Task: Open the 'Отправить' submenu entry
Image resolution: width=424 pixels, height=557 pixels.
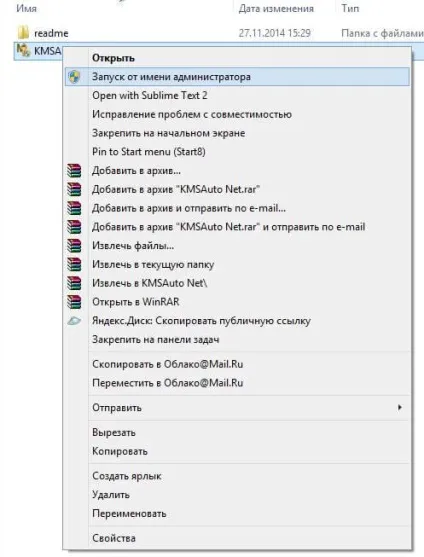Action: click(237, 408)
